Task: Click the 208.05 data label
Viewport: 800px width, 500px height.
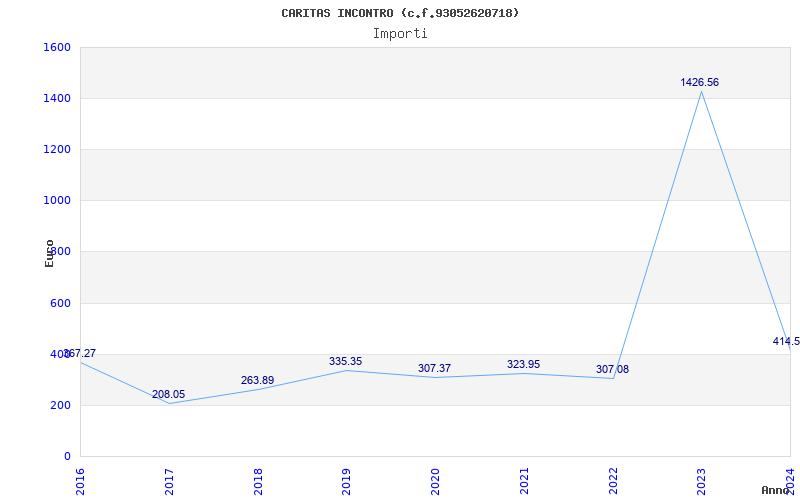Action: [168, 394]
